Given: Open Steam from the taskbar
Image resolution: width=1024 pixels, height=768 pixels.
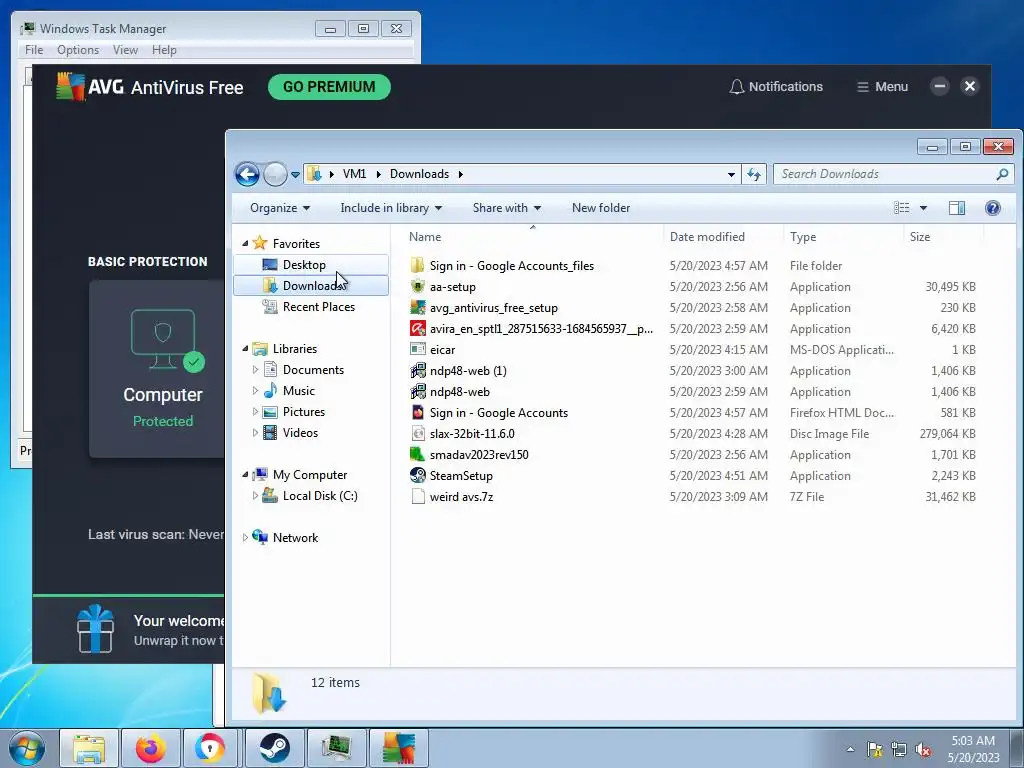Looking at the screenshot, I should (275, 748).
